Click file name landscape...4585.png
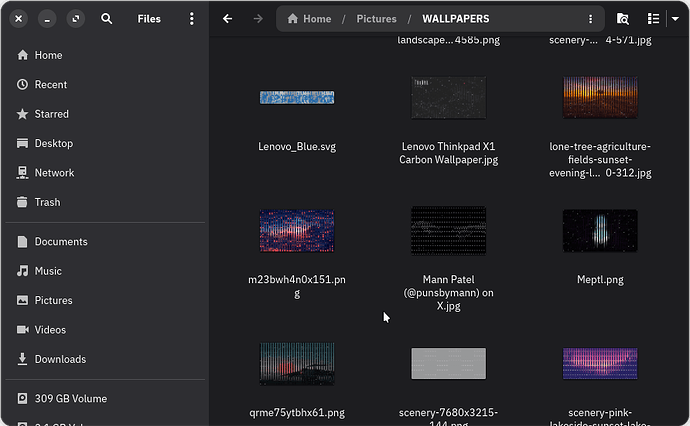The height and width of the screenshot is (426, 690). pyautogui.click(x=448, y=40)
